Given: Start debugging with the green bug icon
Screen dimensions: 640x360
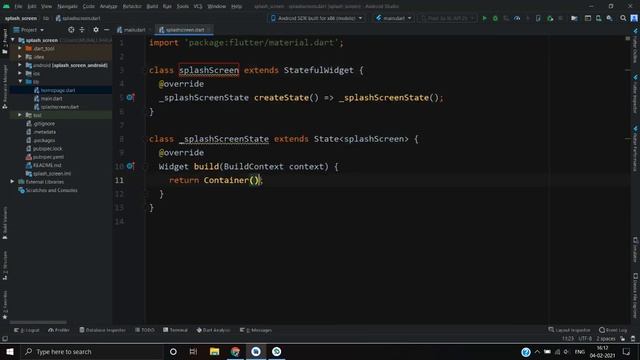Looking at the screenshot, I should 495,18.
